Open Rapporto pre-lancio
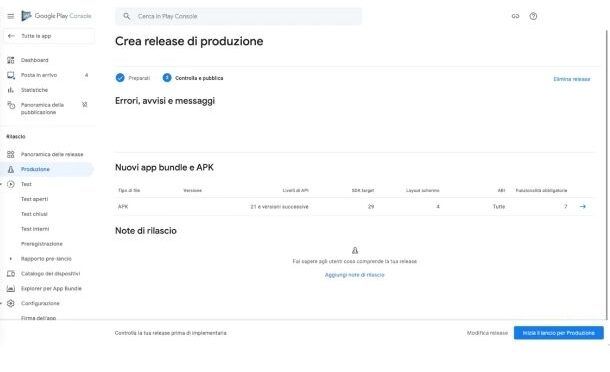 (x=46, y=259)
